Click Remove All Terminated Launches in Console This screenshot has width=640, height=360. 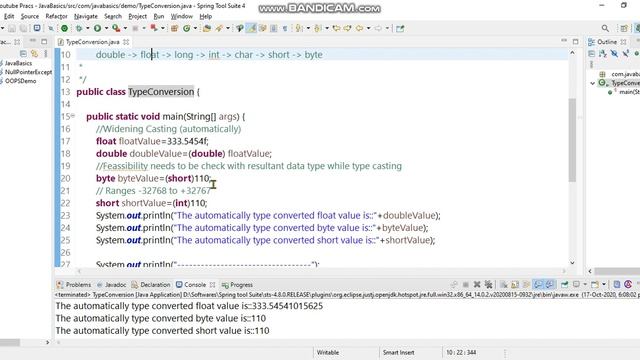click(x=488, y=284)
